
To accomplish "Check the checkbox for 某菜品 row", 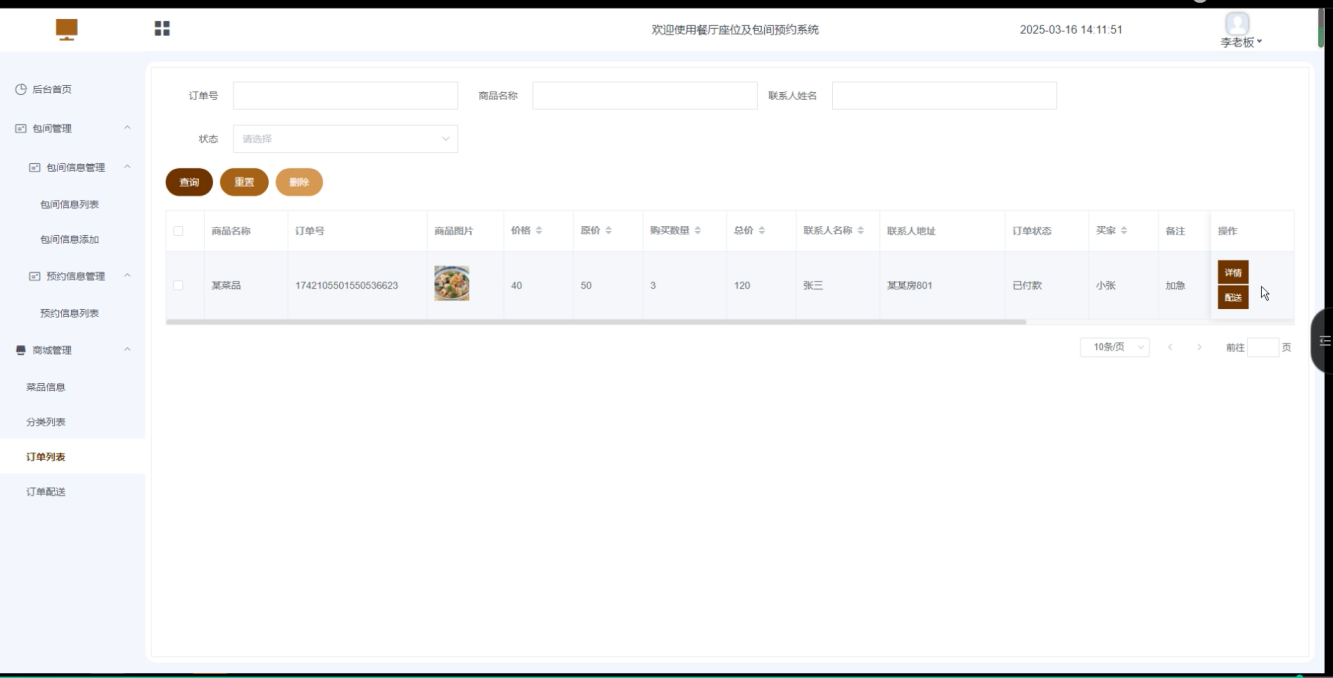I will pyautogui.click(x=179, y=285).
